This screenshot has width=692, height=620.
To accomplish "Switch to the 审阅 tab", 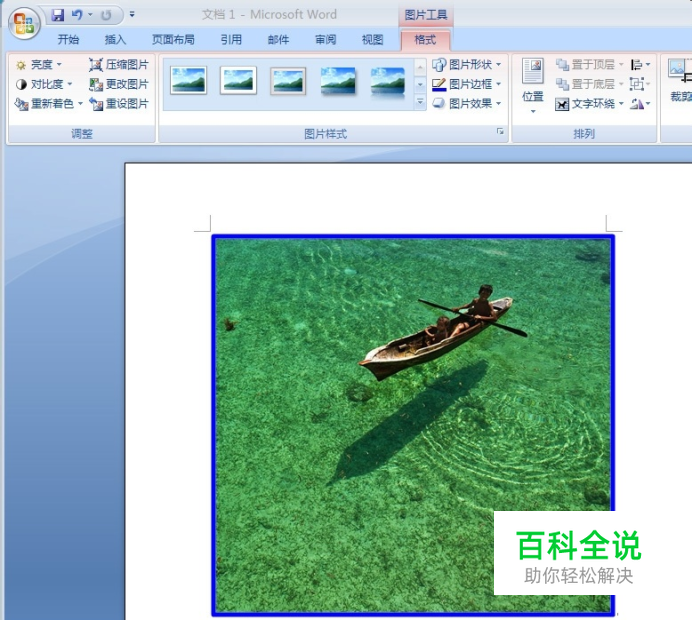I will (326, 40).
